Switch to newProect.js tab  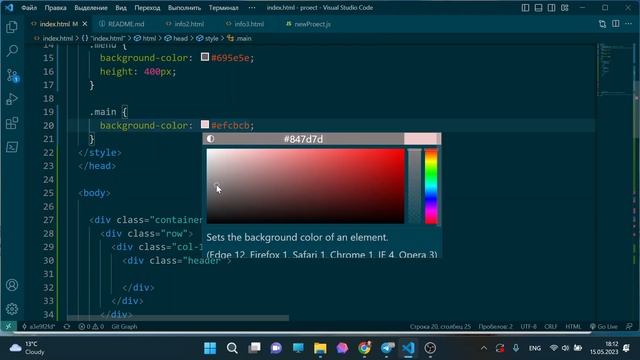pos(309,24)
